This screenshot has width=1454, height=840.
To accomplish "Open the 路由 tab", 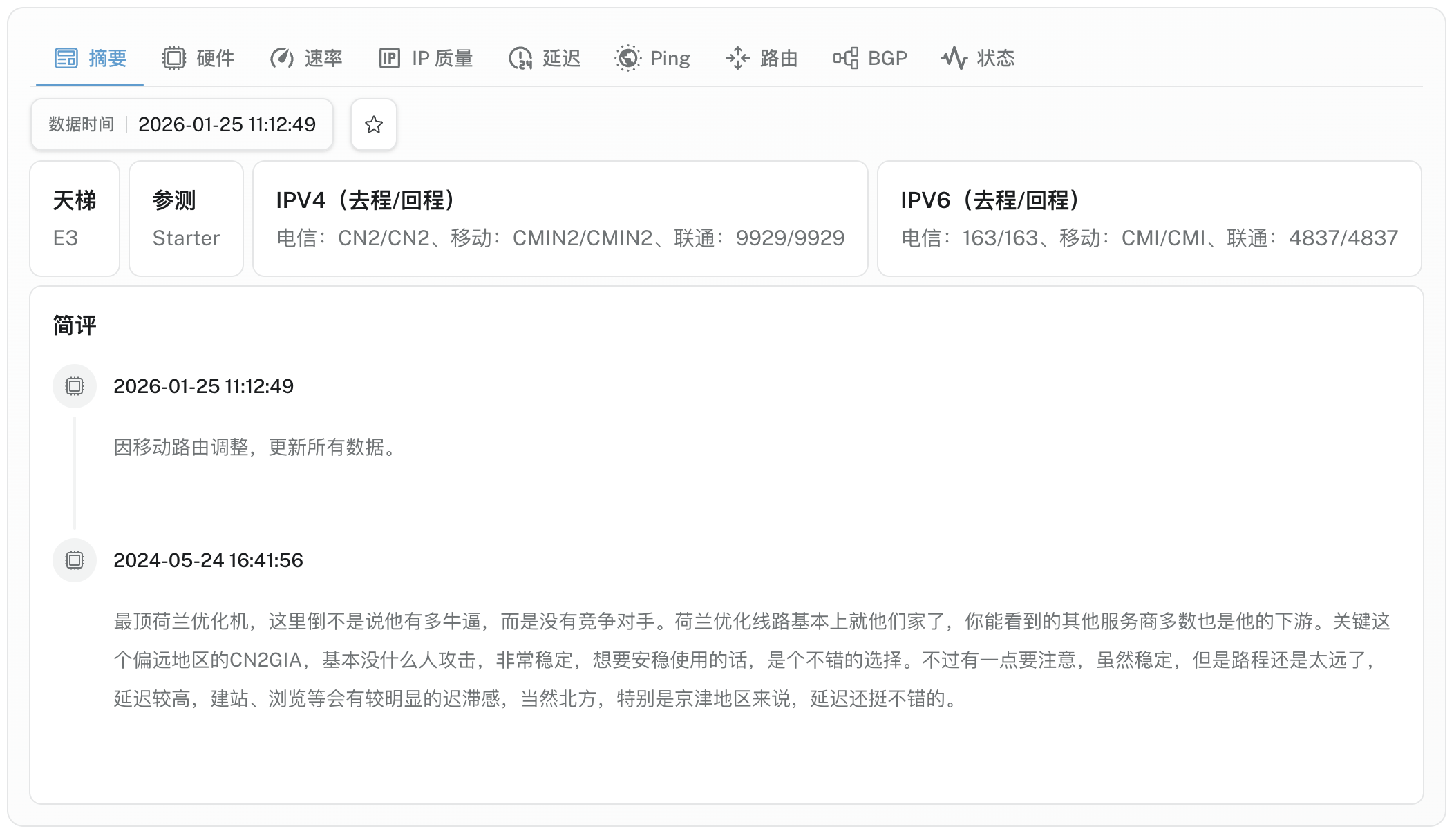I will click(x=779, y=58).
